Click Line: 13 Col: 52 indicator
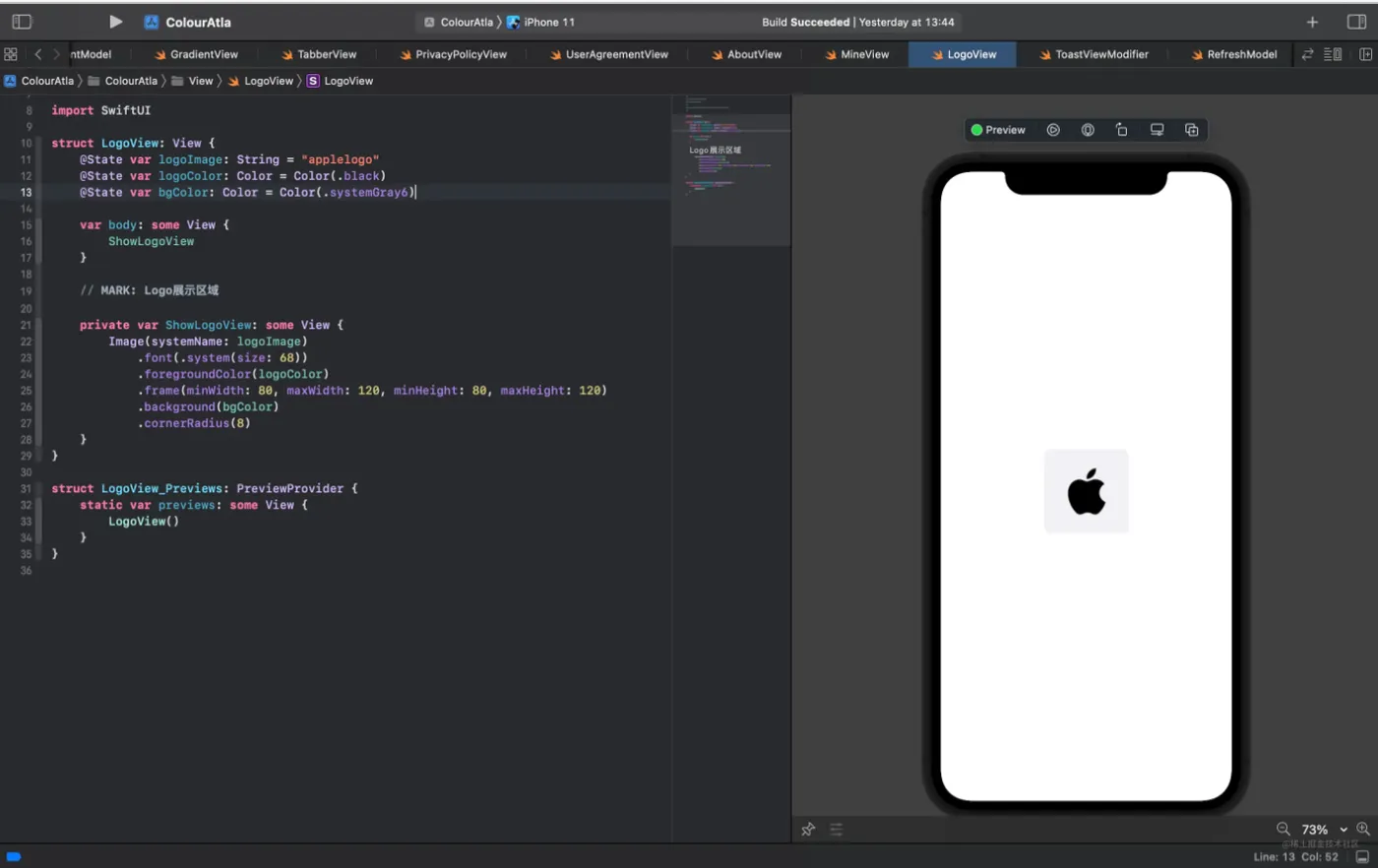This screenshot has width=1378, height=868. click(1295, 857)
